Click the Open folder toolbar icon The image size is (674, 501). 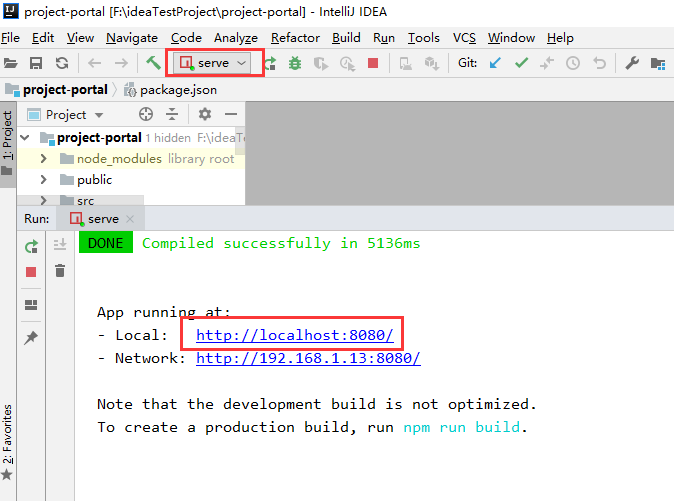[x=11, y=64]
